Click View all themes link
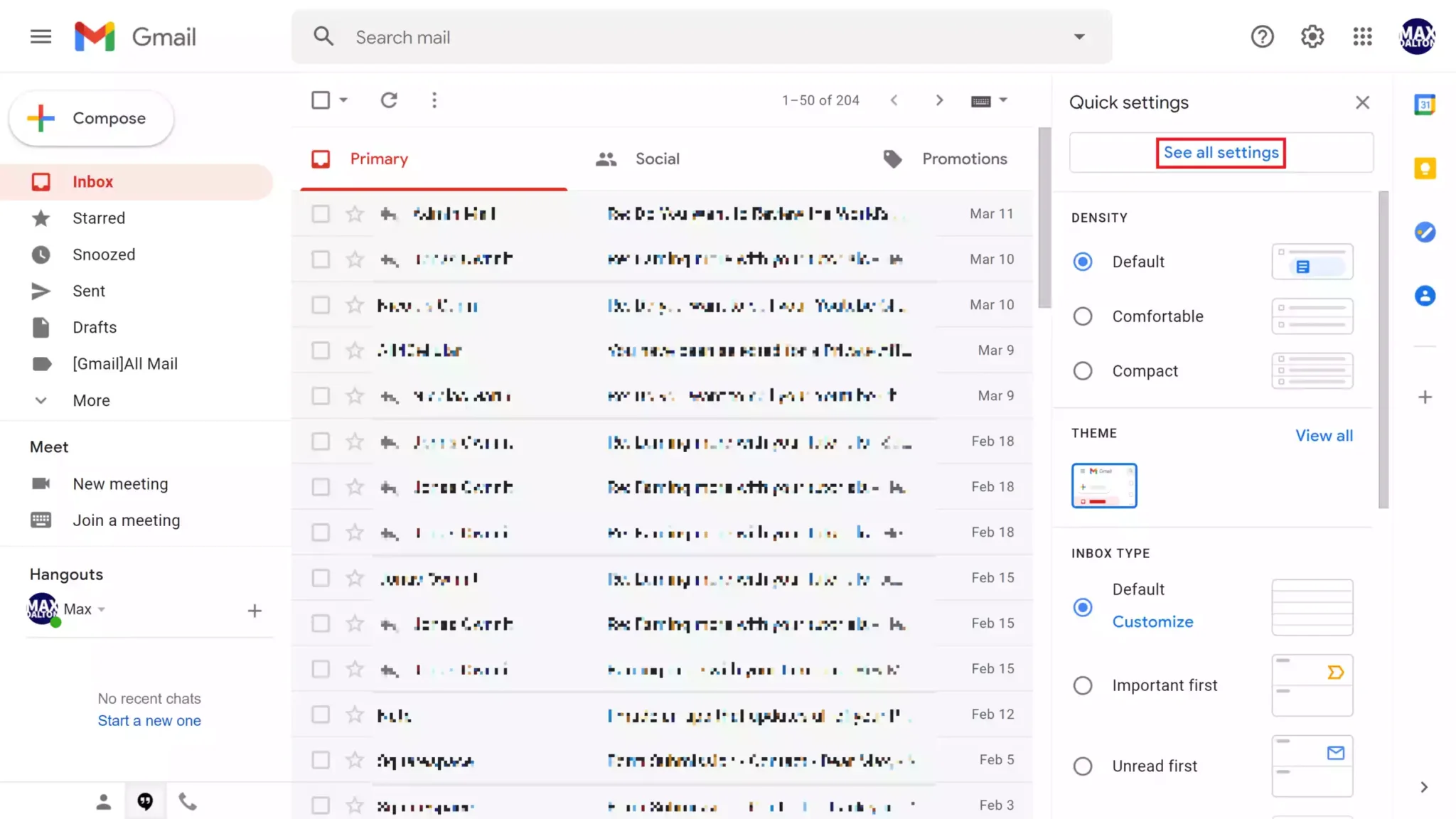The width and height of the screenshot is (1456, 819). click(x=1324, y=435)
